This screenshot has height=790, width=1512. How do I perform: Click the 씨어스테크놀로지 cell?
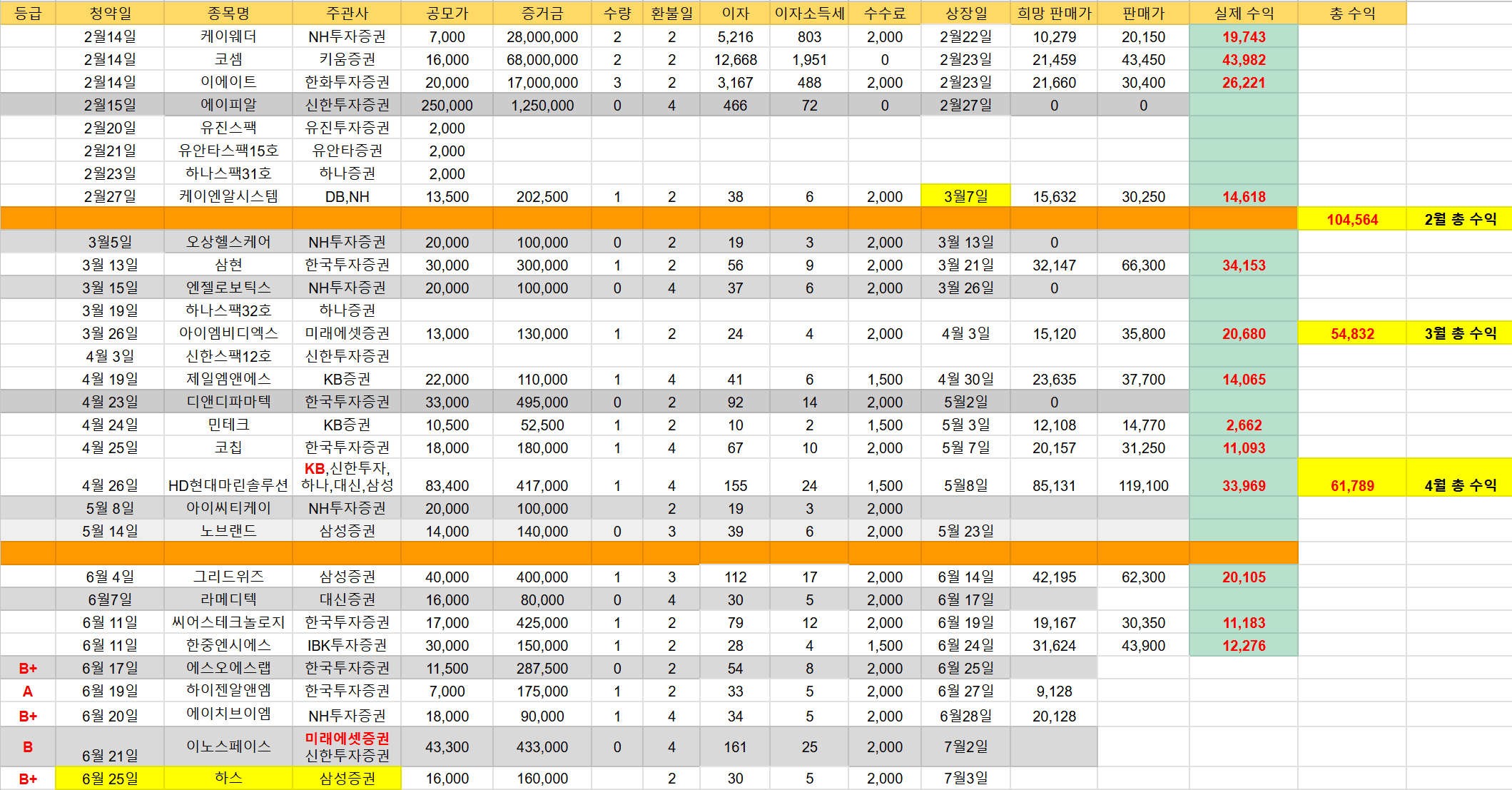(228, 622)
